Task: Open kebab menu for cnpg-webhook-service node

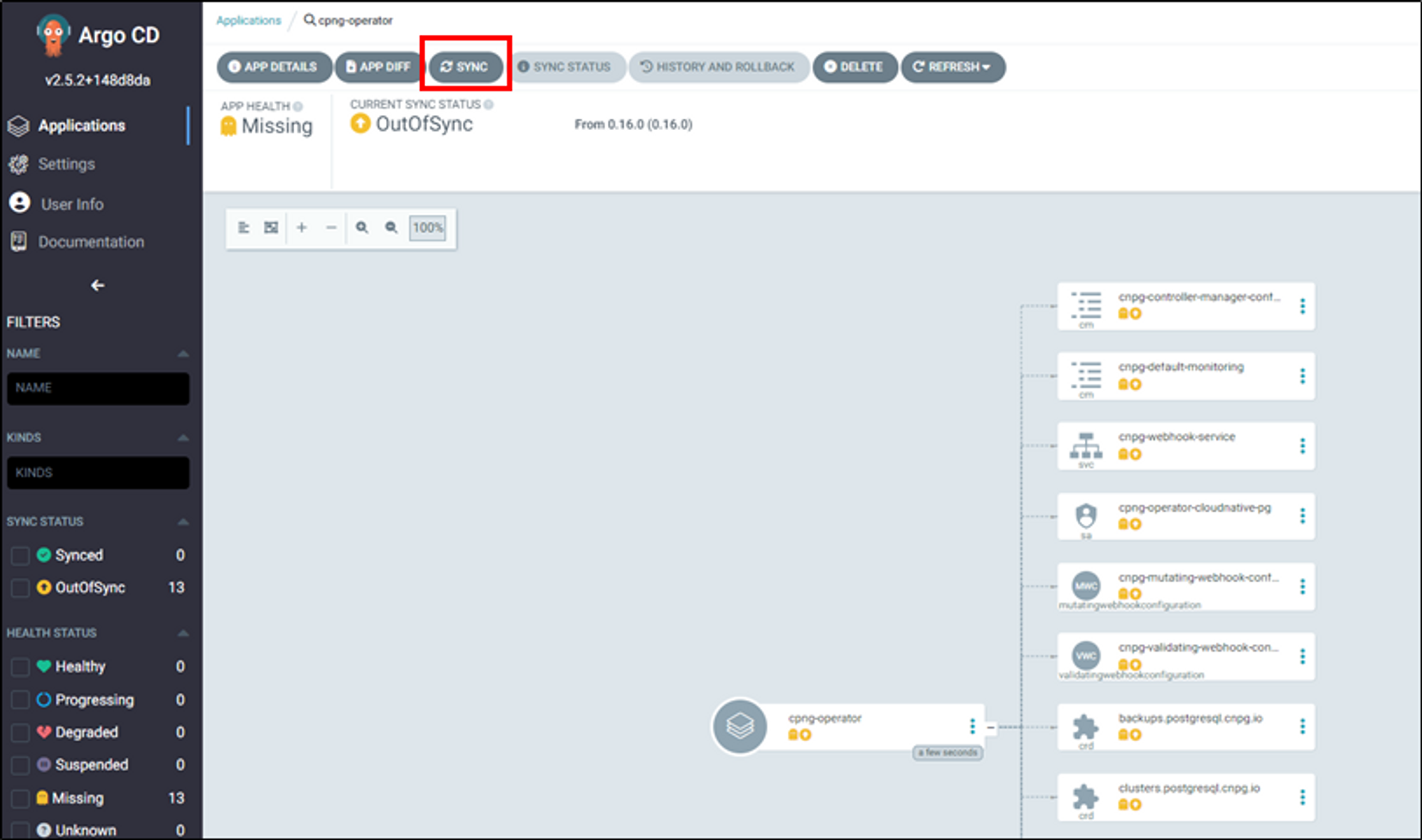Action: click(x=1303, y=446)
